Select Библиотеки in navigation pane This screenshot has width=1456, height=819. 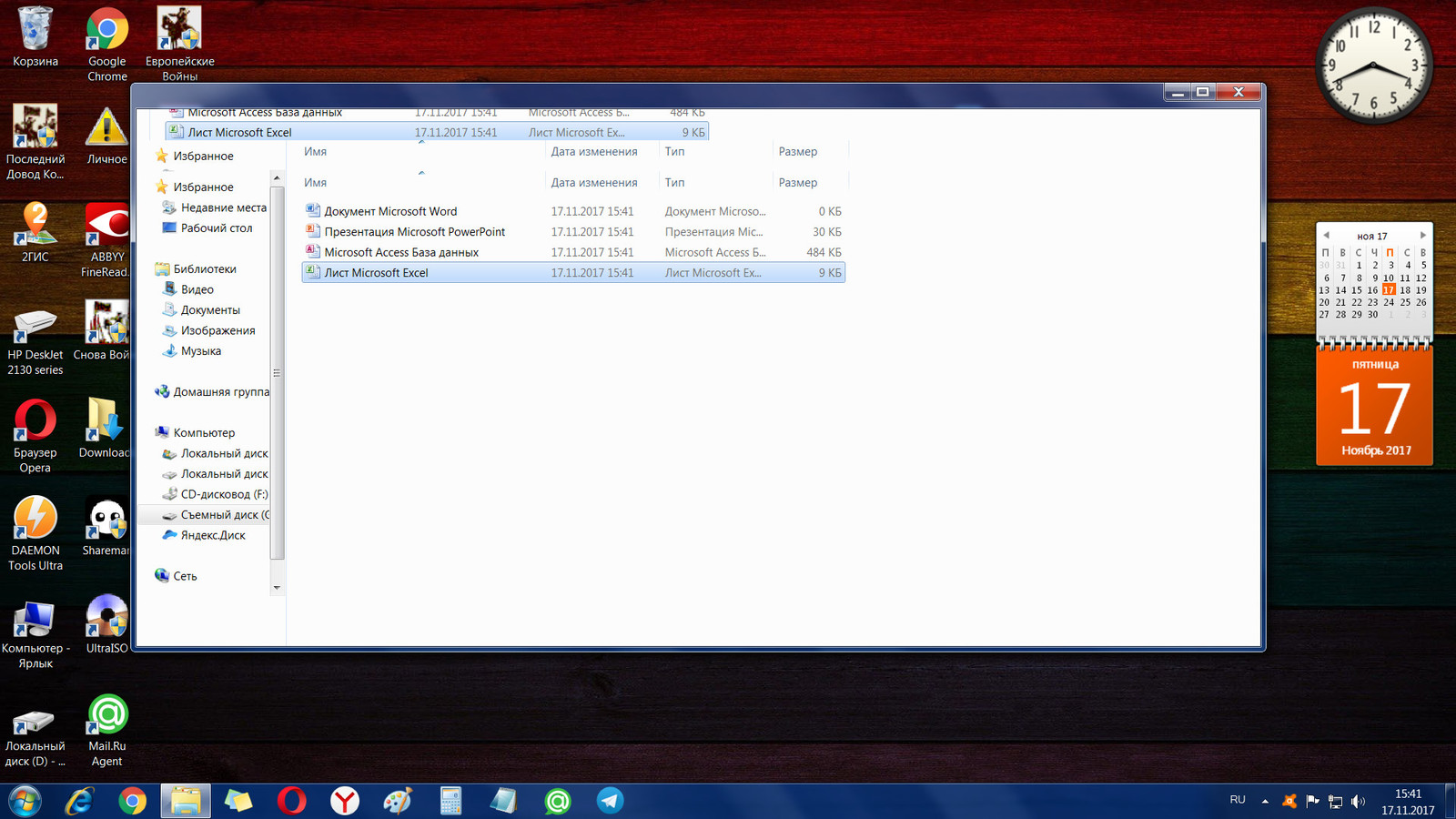click(196, 269)
